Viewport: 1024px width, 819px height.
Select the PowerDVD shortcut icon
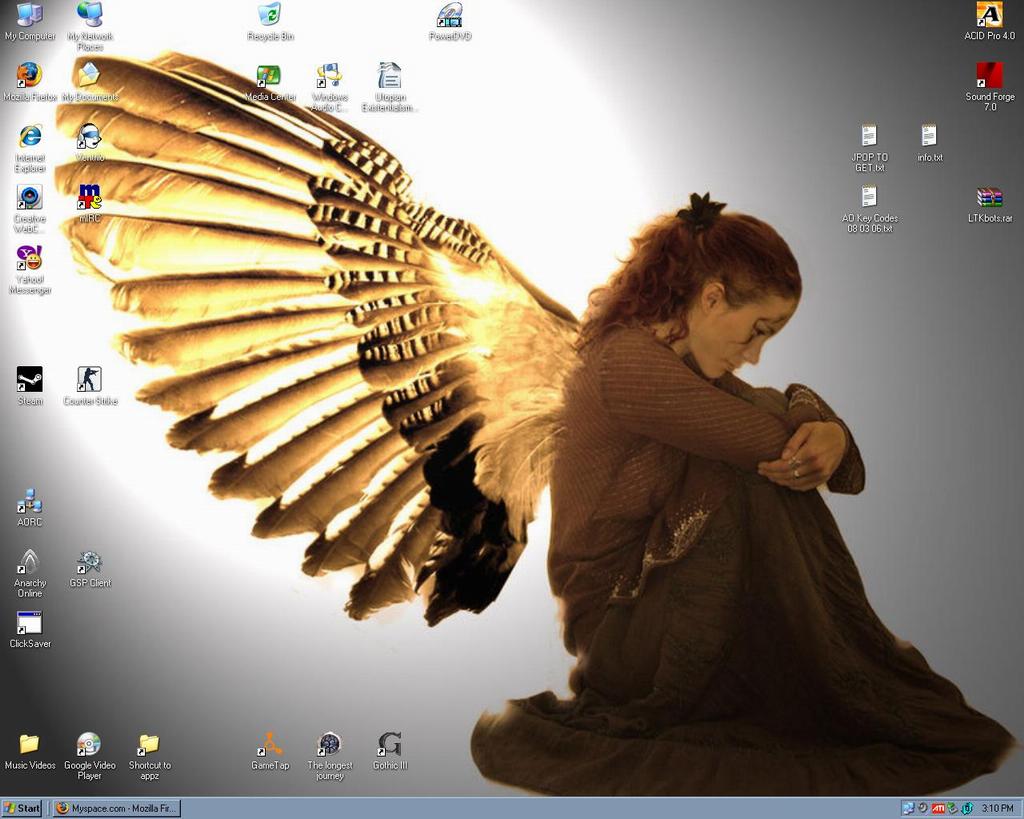450,15
